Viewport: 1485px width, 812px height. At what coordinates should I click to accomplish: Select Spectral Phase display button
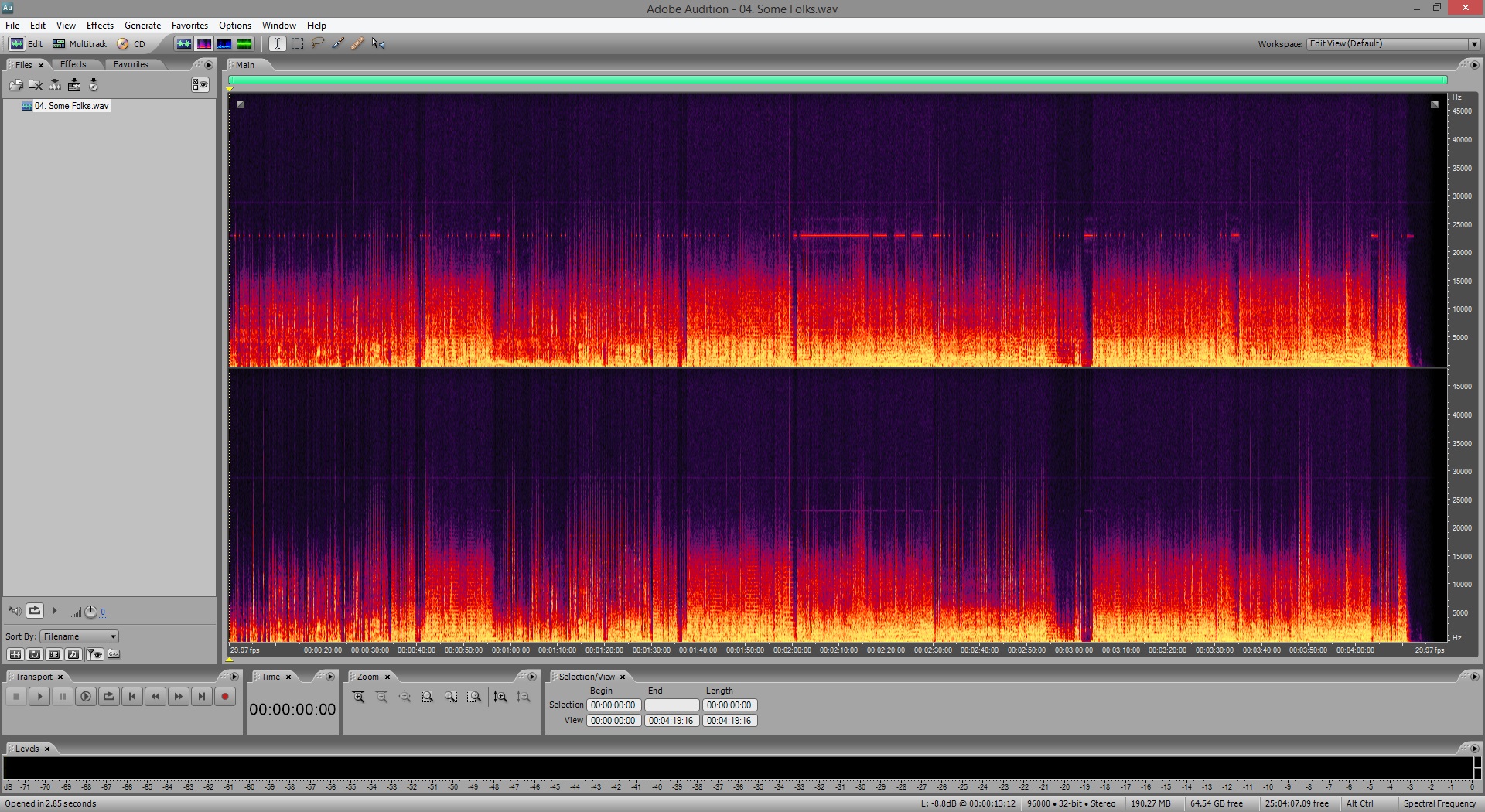[244, 44]
